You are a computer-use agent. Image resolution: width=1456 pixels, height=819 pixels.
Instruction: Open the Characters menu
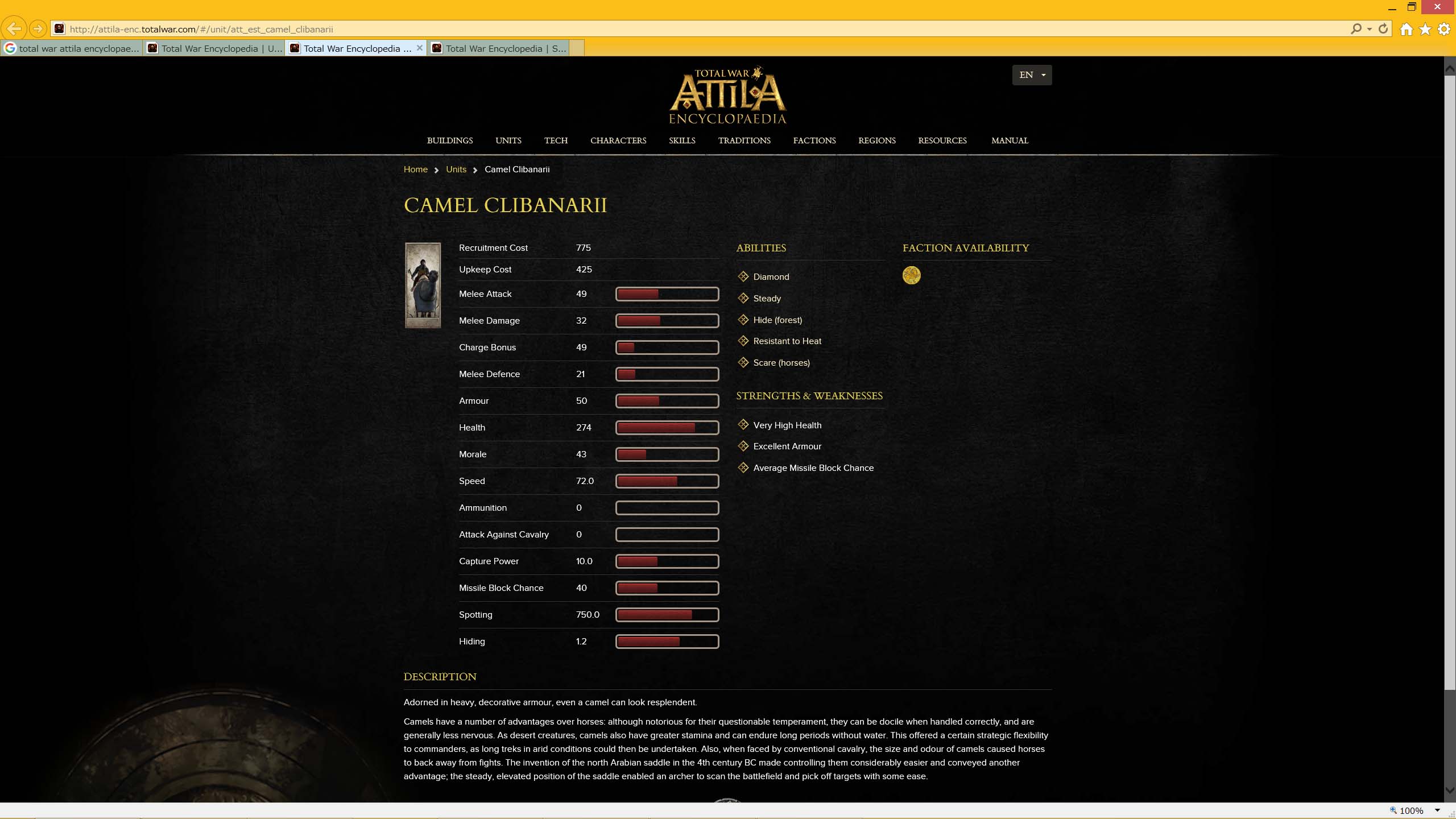click(618, 140)
